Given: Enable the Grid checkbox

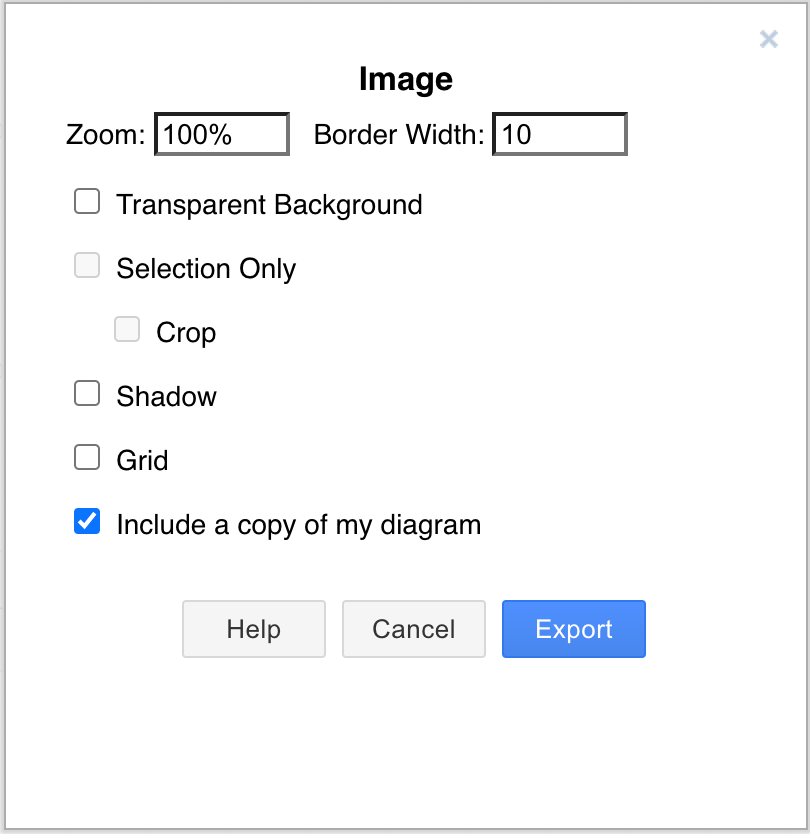Looking at the screenshot, I should pyautogui.click(x=87, y=457).
